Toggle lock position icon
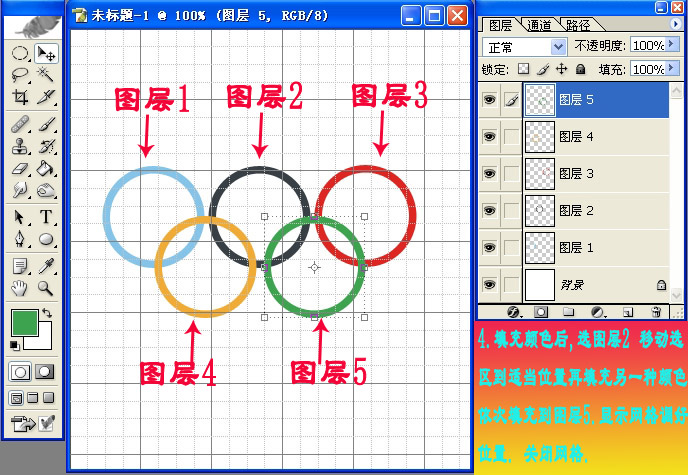Screen dimensions: 688x475 562,69
